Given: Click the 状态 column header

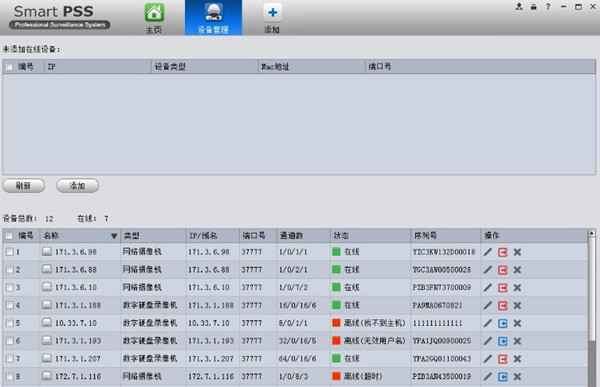Looking at the screenshot, I should (x=370, y=236).
